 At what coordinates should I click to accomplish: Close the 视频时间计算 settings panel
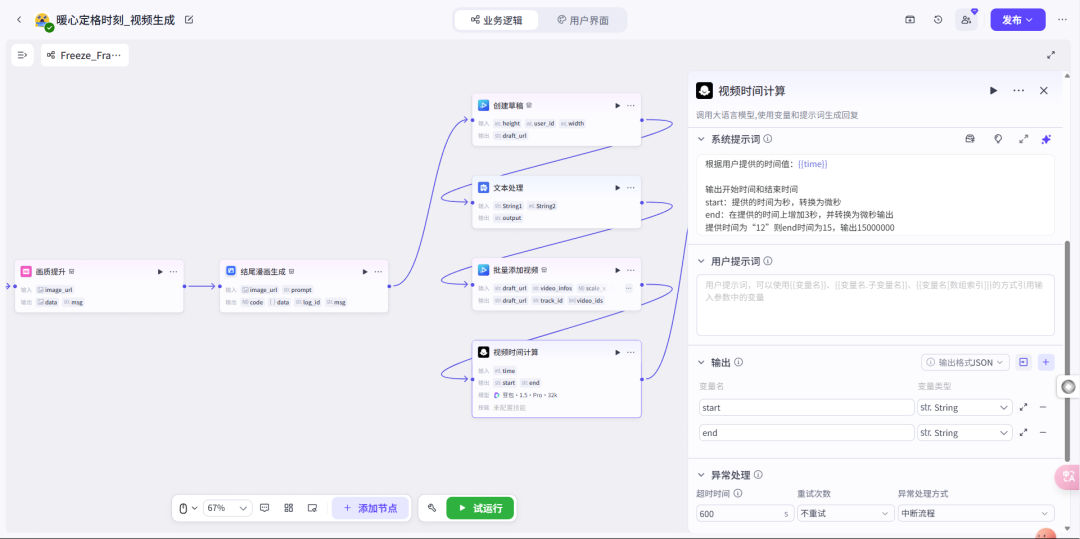[x=1043, y=91]
